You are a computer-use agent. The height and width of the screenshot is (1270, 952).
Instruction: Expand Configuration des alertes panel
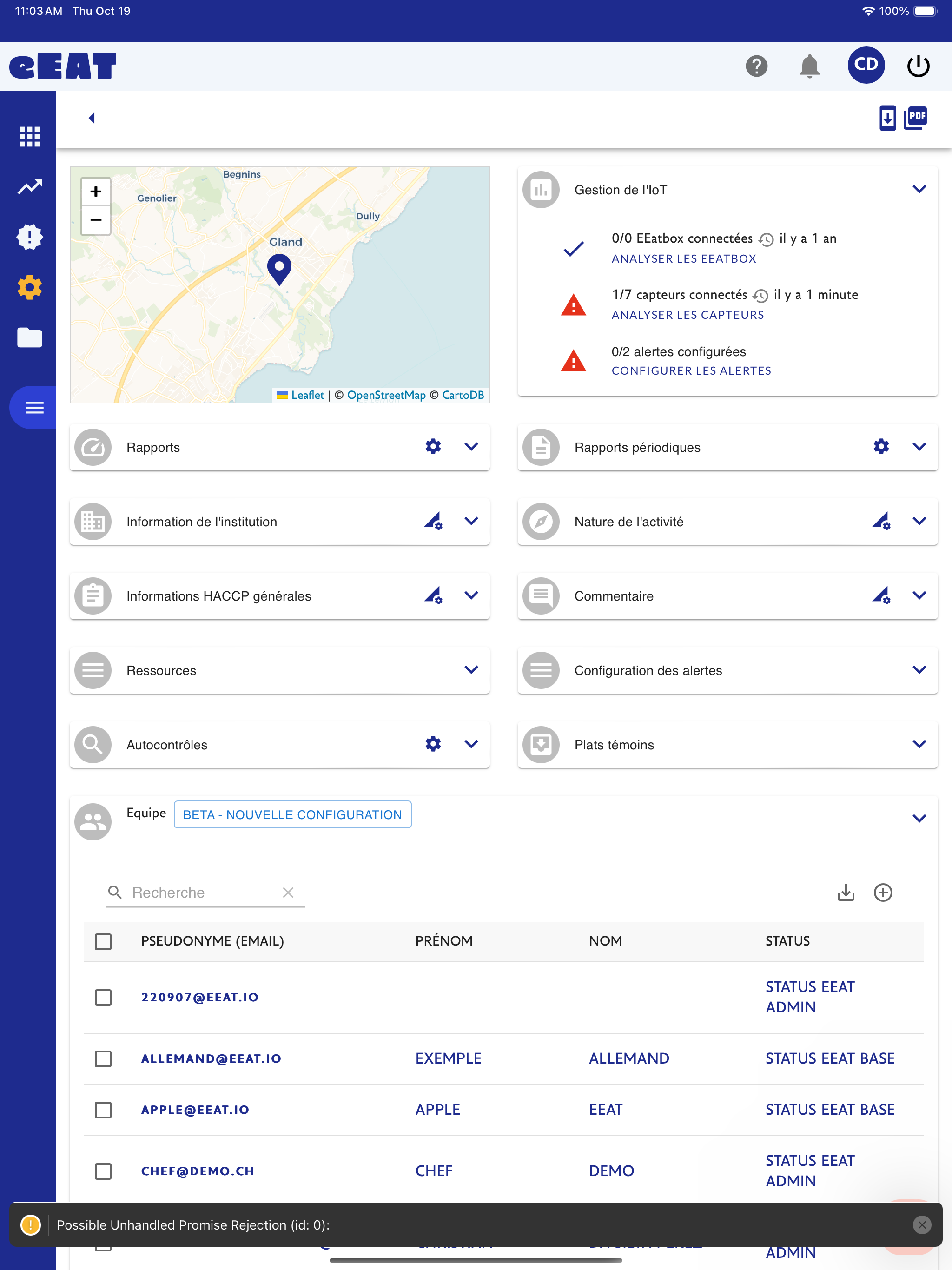point(919,669)
